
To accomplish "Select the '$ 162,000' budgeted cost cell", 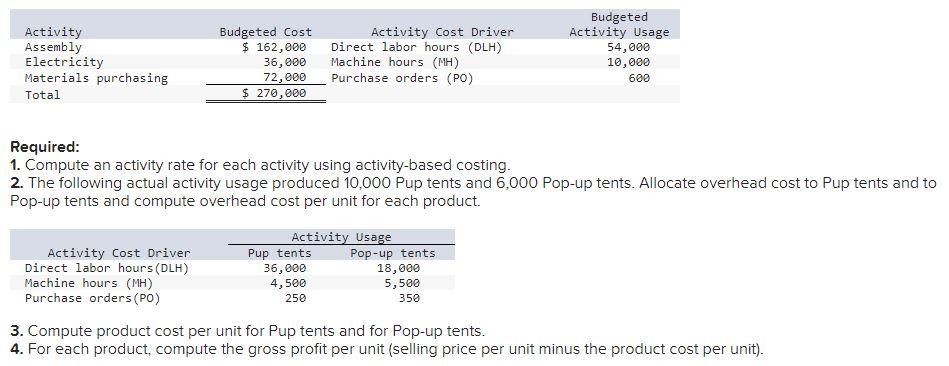I will tap(274, 47).
